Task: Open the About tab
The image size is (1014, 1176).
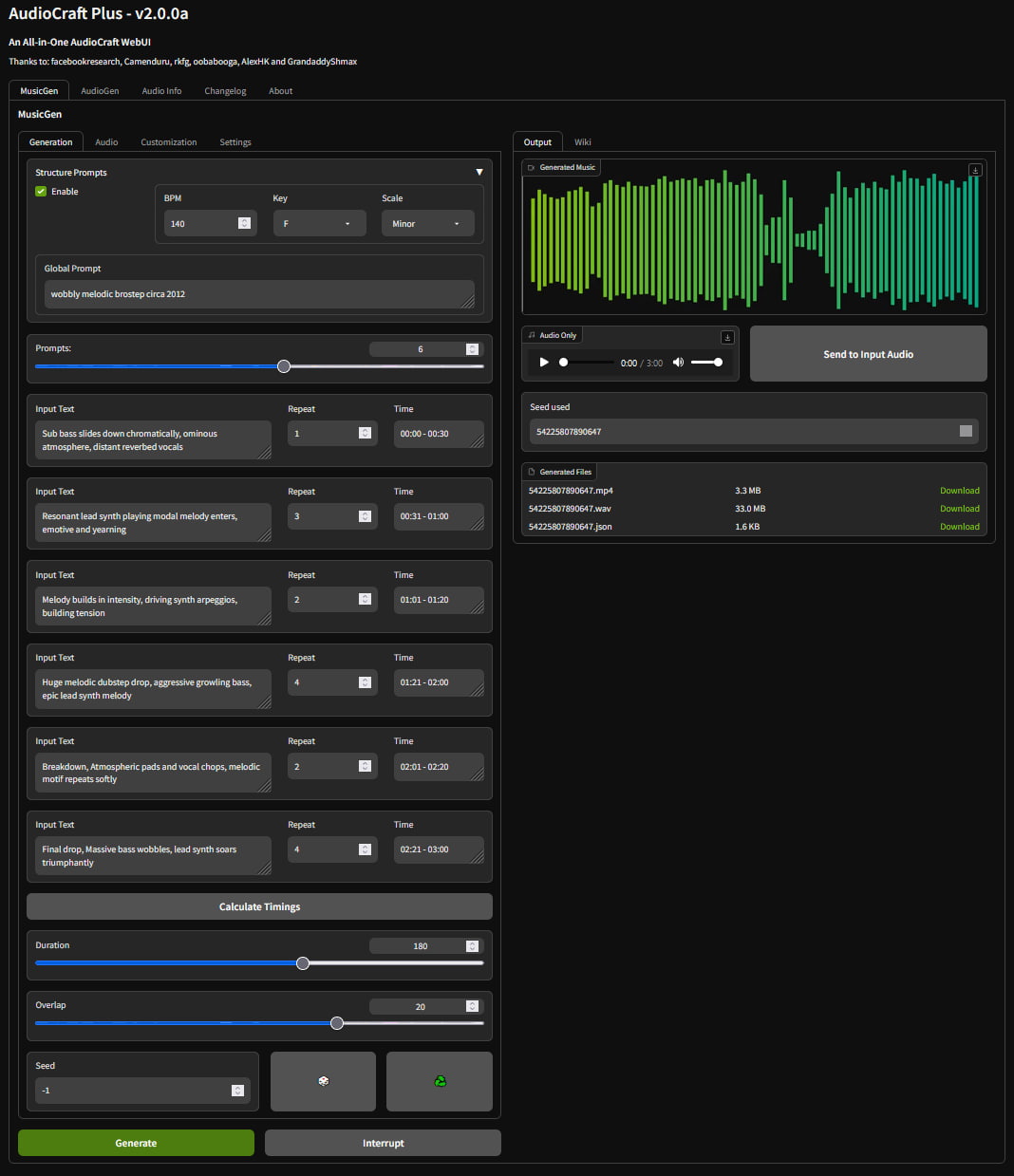Action: coord(280,91)
